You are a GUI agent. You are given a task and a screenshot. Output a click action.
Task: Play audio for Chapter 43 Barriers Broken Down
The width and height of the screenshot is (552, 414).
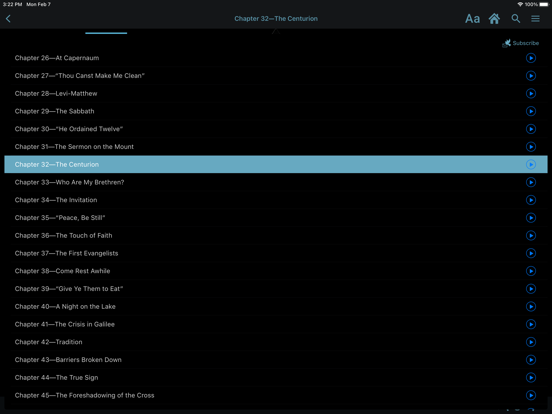[531, 359]
